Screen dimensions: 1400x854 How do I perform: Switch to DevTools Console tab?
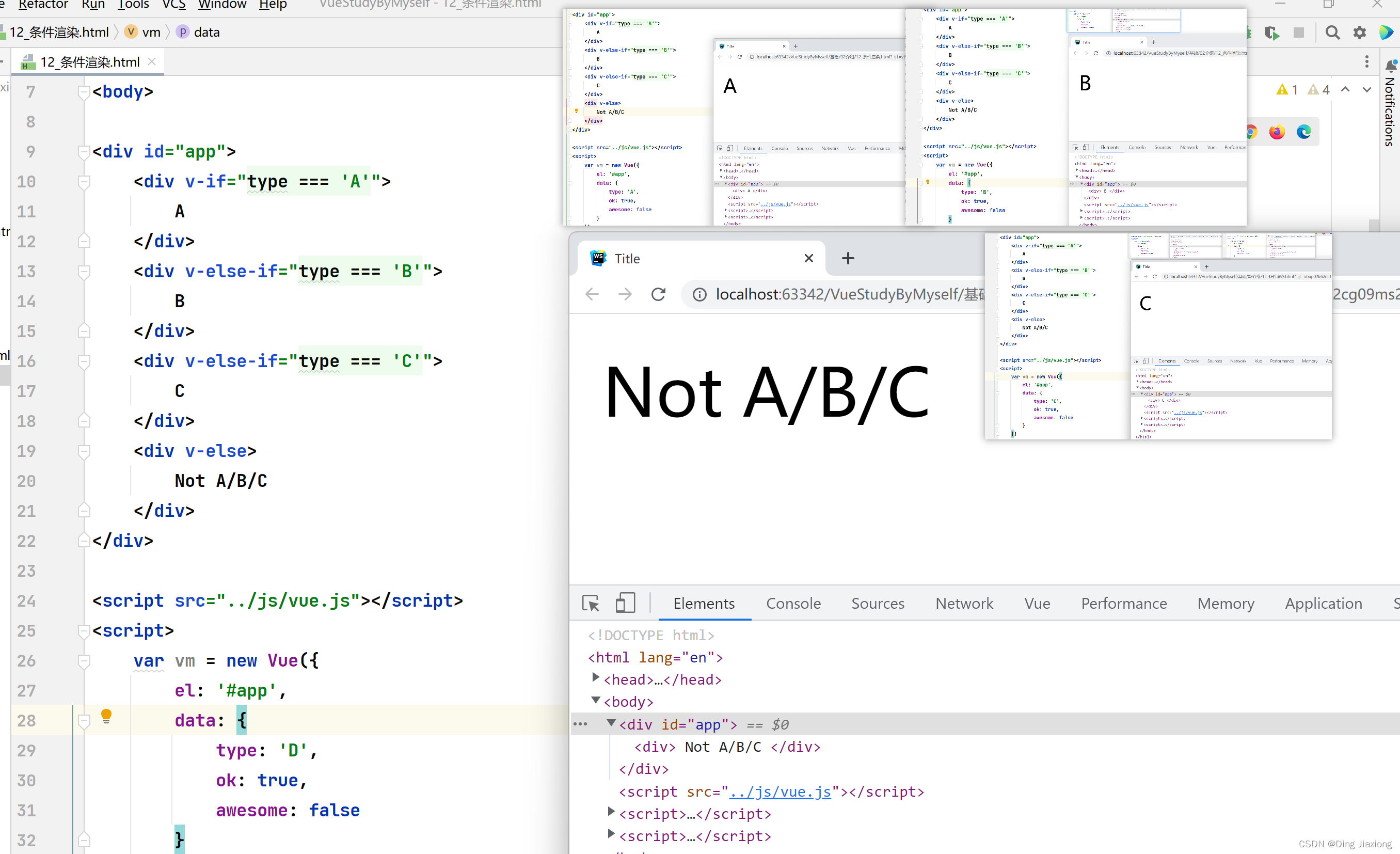click(x=793, y=604)
